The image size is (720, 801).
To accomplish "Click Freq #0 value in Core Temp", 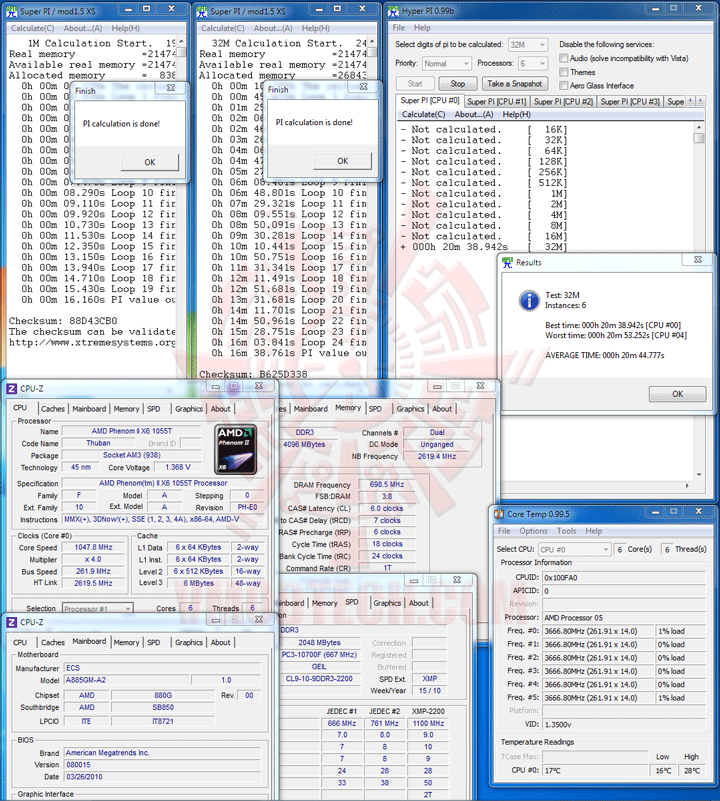I will point(598,631).
